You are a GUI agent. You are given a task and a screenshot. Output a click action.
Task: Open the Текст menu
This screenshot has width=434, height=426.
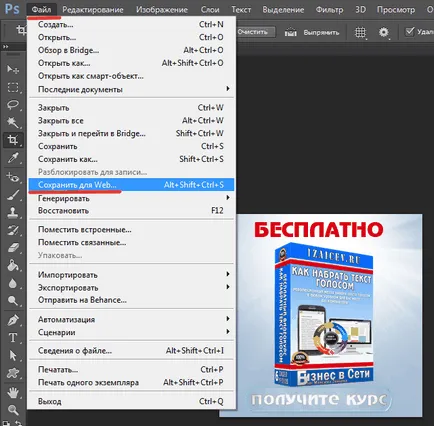pos(241,10)
